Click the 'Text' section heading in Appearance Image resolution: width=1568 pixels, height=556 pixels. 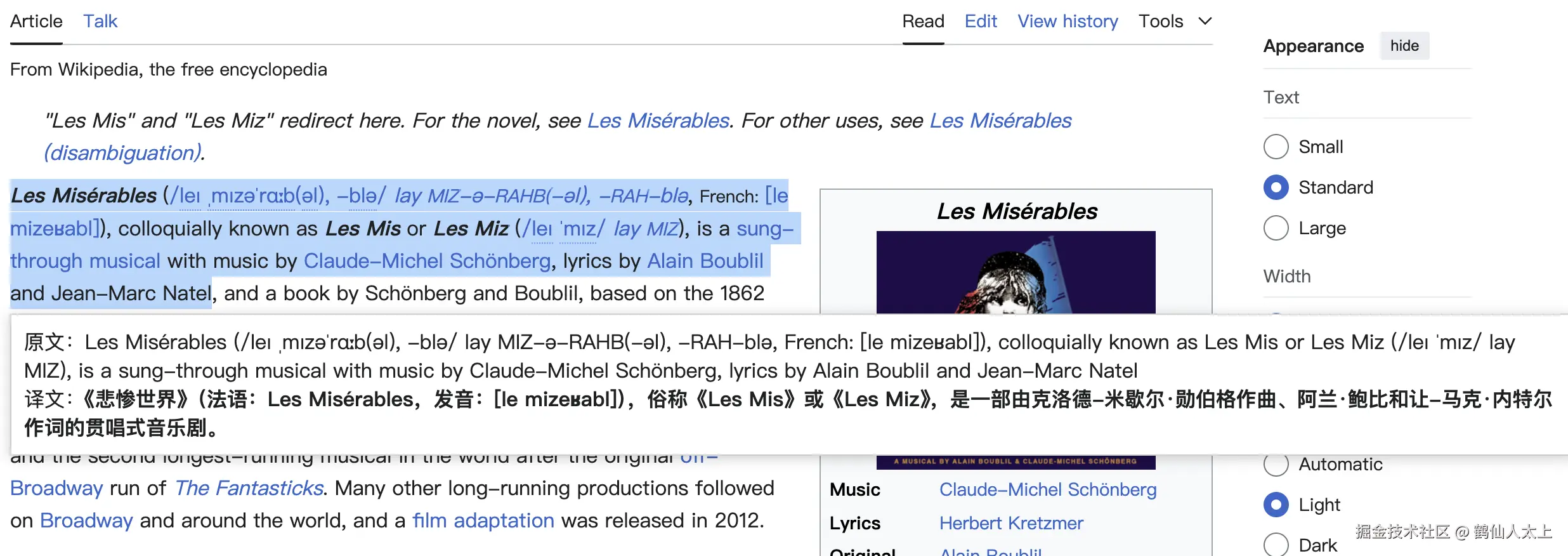point(1281,97)
